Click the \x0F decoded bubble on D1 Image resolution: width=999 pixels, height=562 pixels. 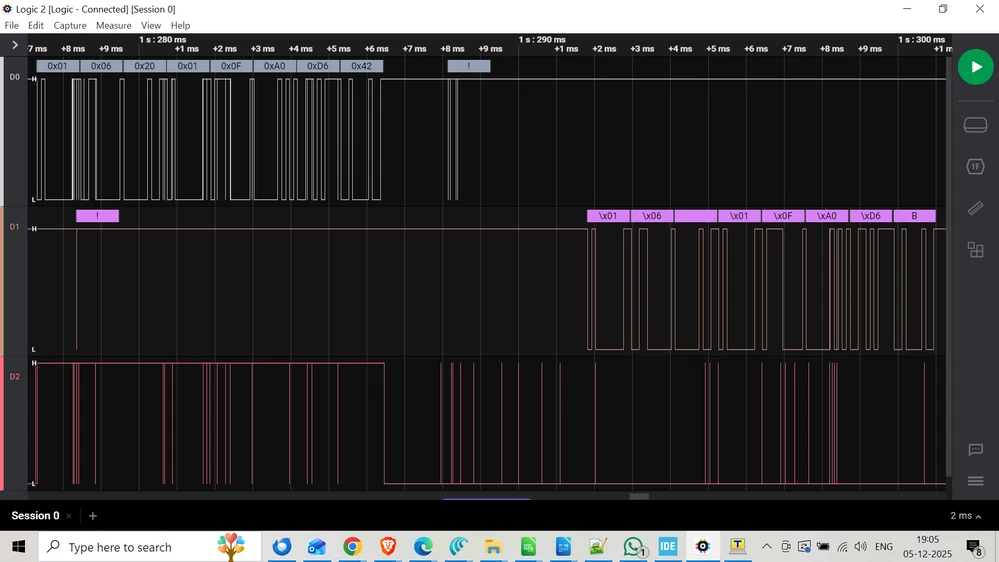coord(783,216)
